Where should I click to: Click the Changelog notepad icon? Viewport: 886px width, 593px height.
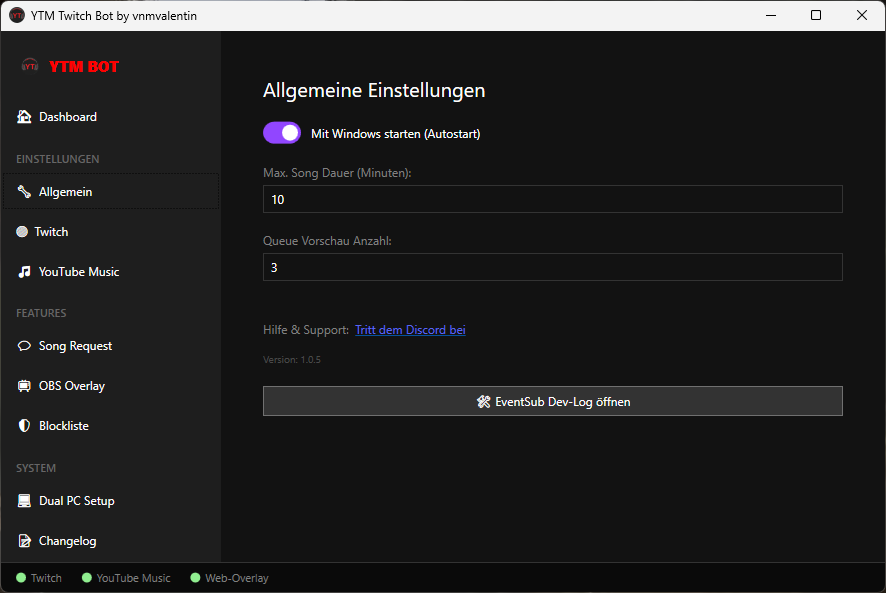[24, 541]
